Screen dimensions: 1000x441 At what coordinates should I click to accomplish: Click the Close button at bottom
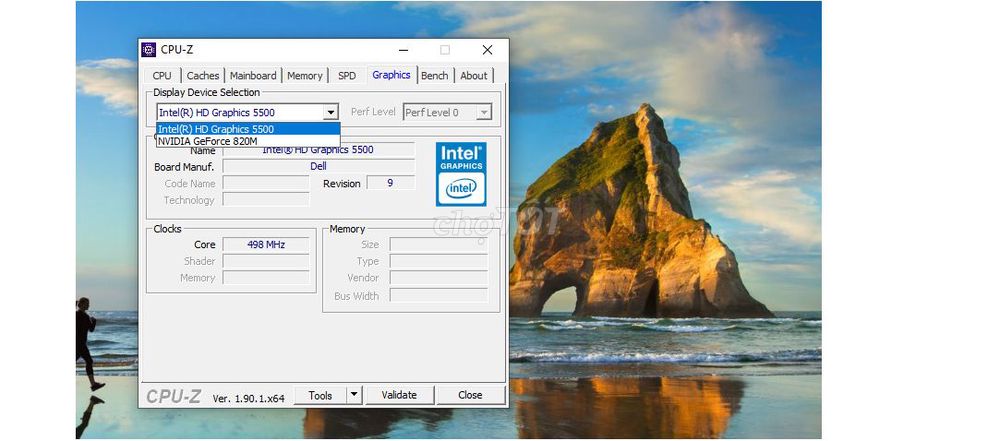click(470, 395)
